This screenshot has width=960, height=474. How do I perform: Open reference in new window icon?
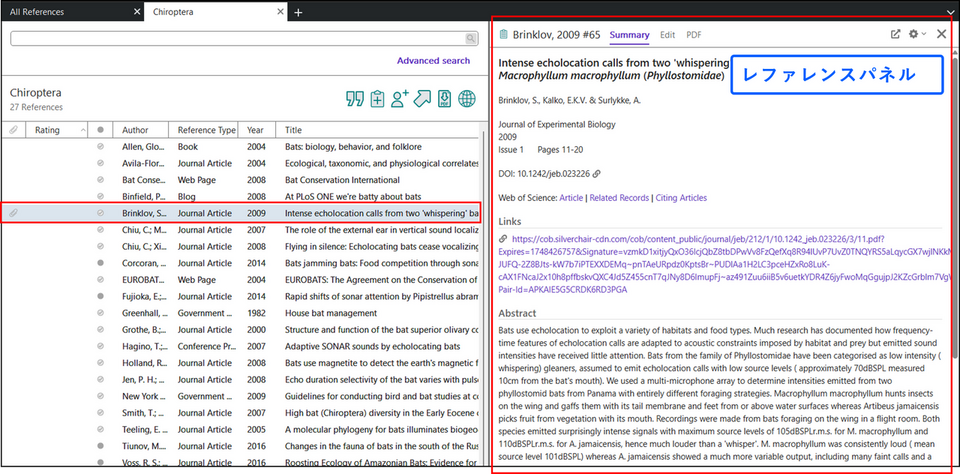[x=895, y=34]
